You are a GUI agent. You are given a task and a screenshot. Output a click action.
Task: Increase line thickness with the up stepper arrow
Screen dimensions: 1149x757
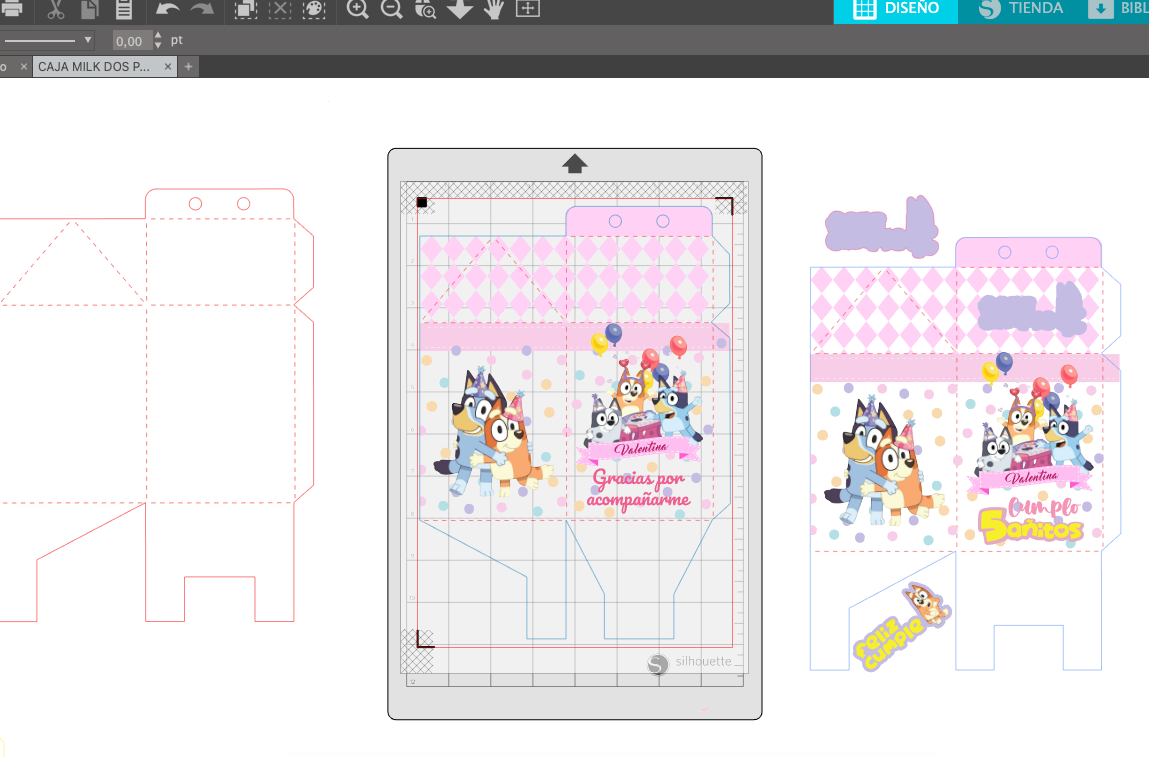point(158,35)
